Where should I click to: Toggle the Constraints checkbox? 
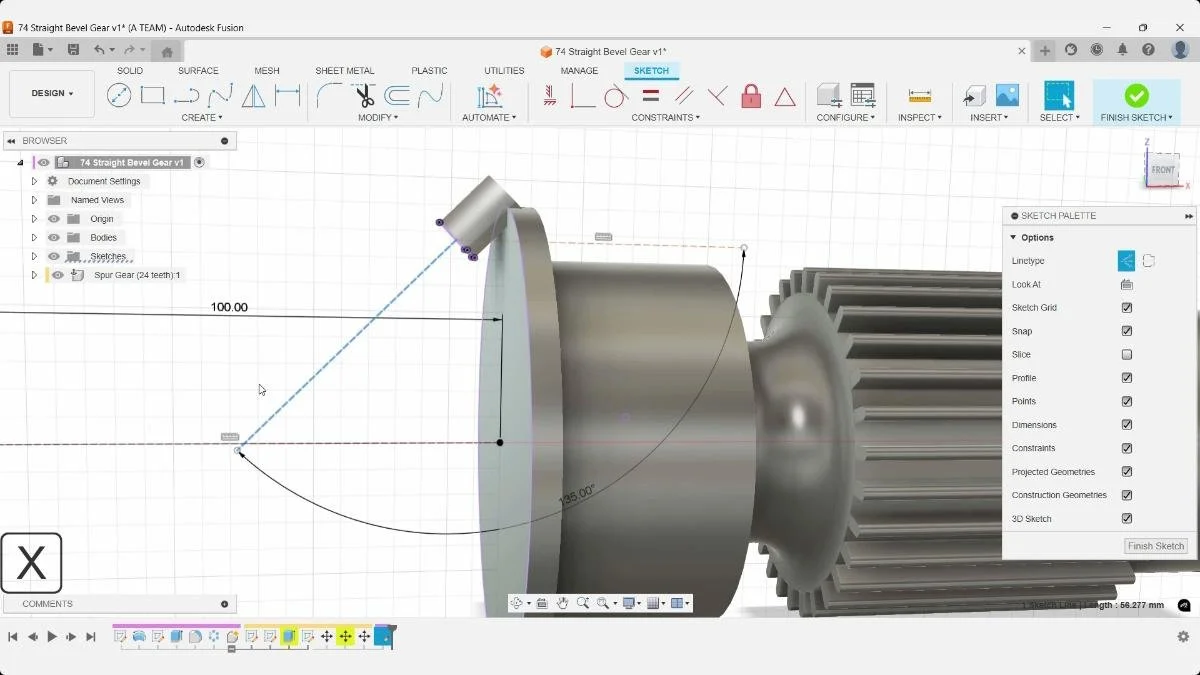coord(1127,448)
